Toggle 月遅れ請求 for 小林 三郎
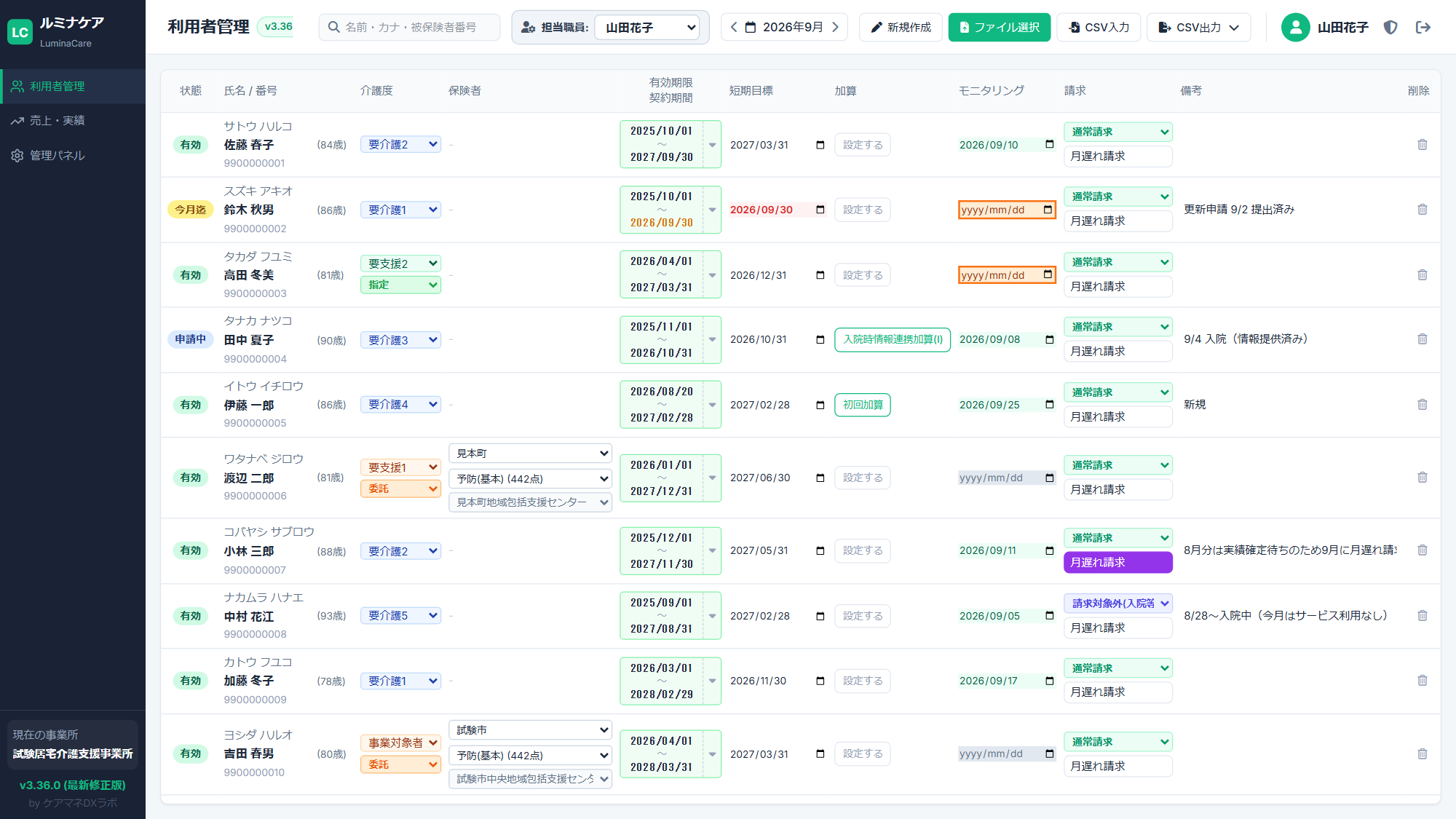The width and height of the screenshot is (1456, 819). click(x=1117, y=562)
